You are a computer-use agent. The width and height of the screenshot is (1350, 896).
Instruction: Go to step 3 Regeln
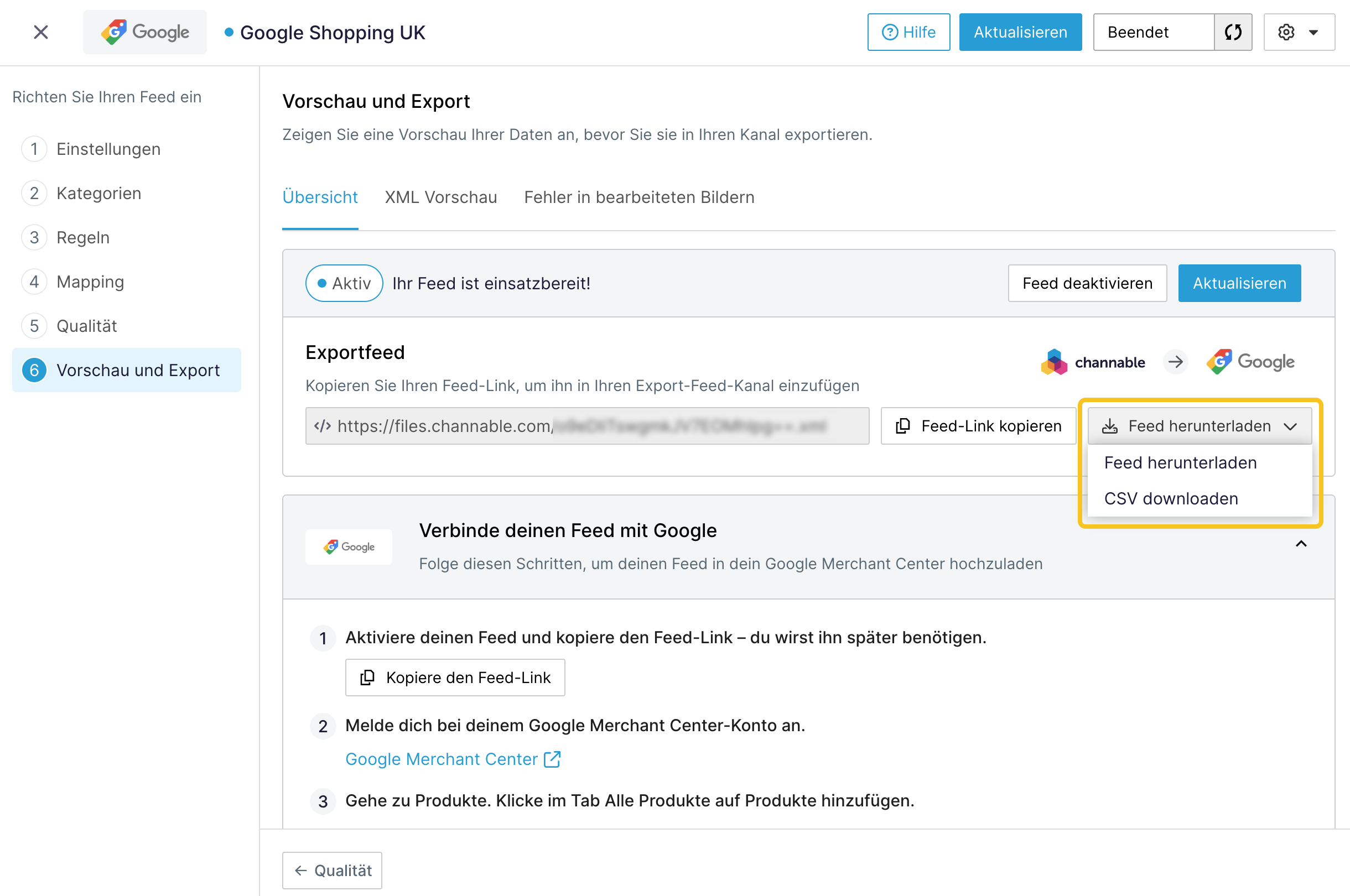66,237
